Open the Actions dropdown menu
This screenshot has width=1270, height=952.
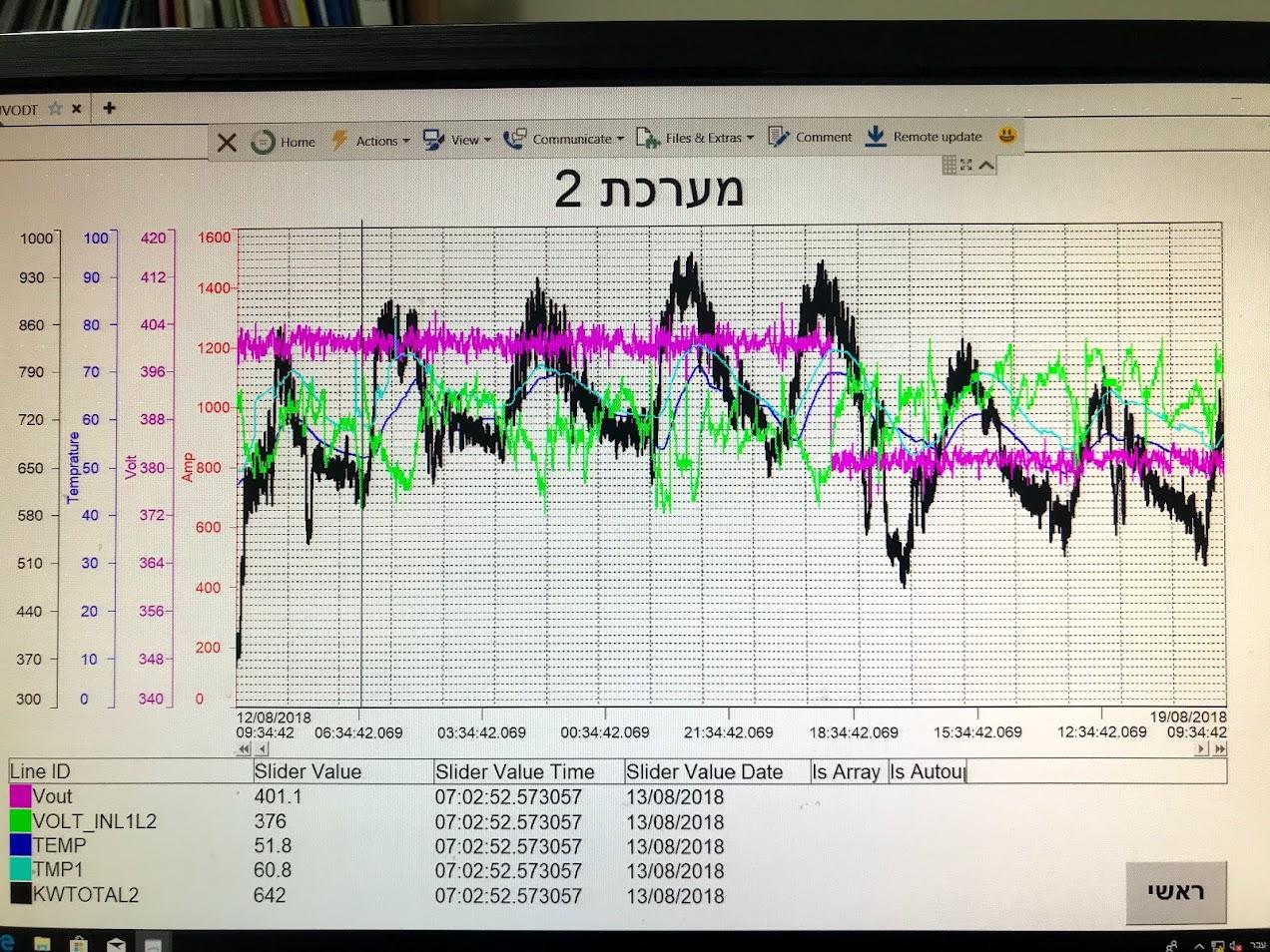370,141
